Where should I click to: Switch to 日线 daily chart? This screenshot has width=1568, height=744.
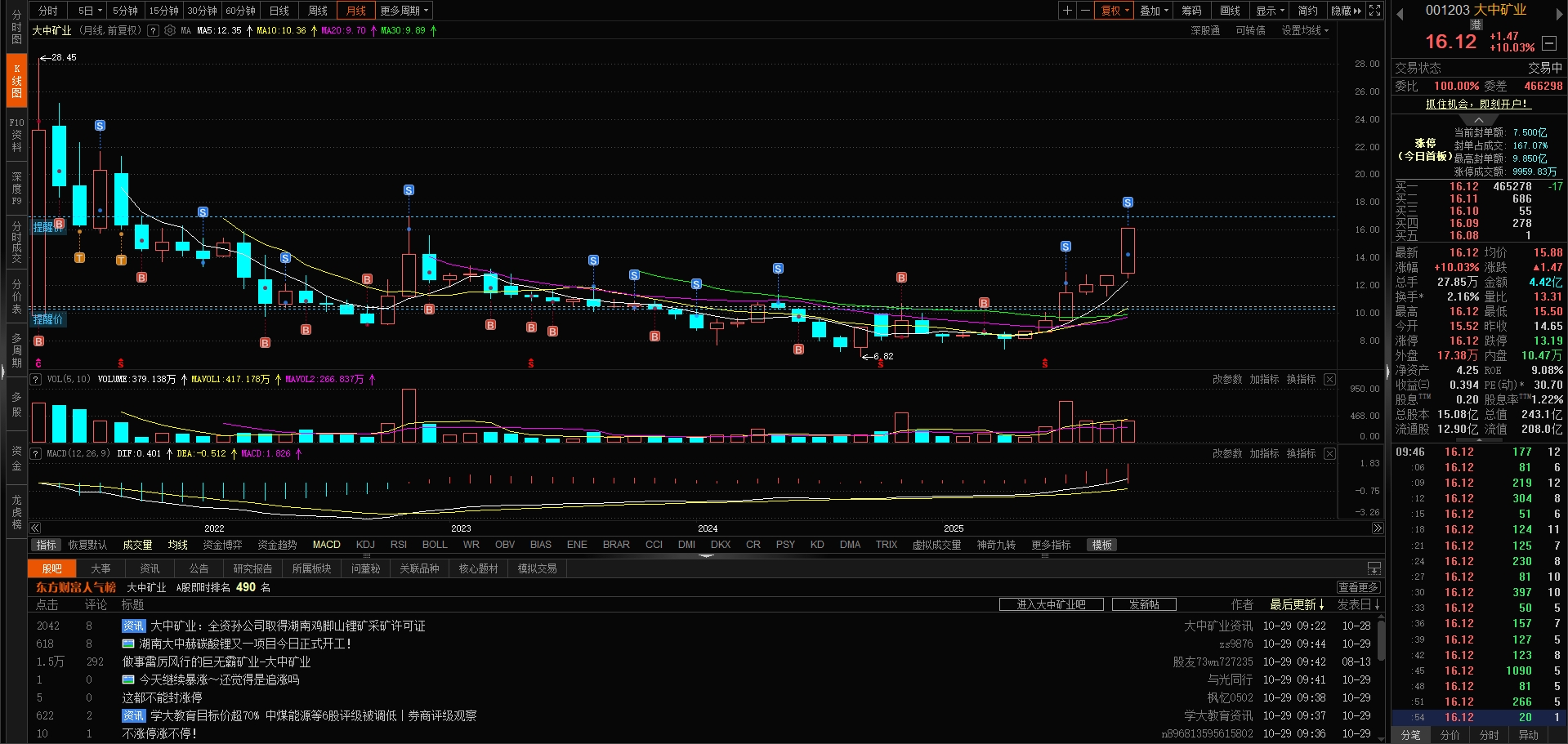pos(279,11)
